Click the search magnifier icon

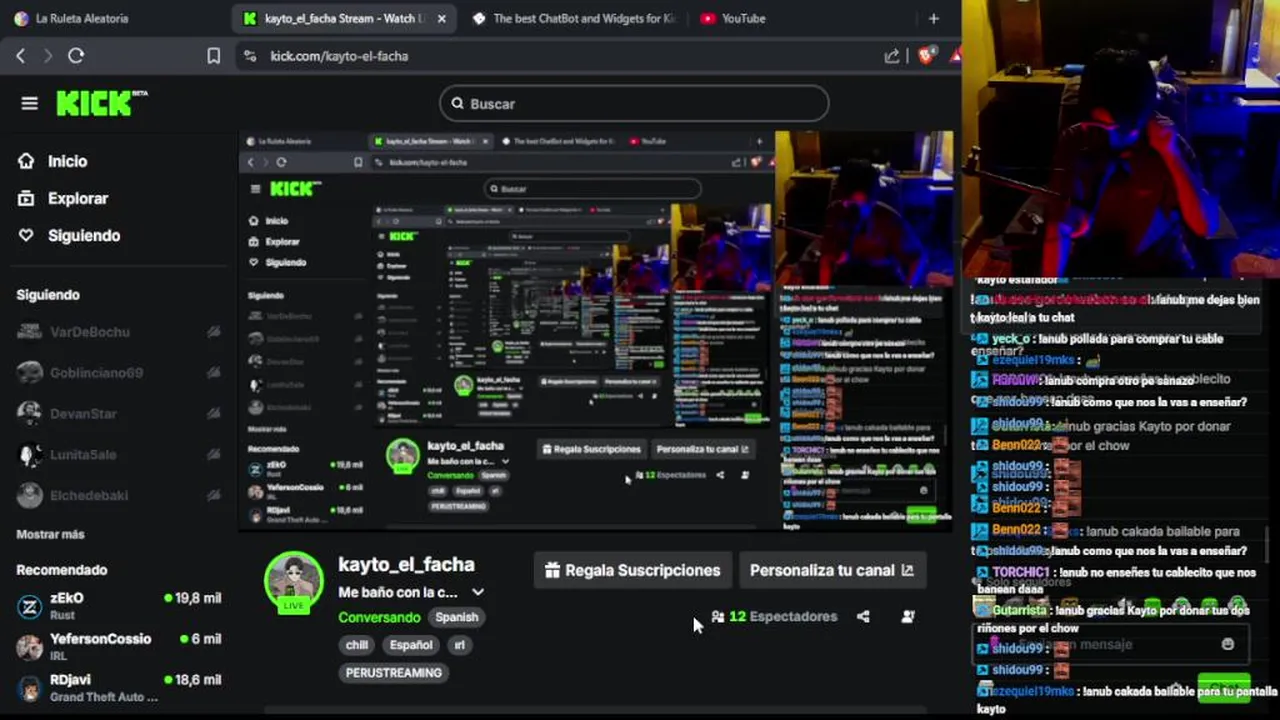(x=457, y=103)
